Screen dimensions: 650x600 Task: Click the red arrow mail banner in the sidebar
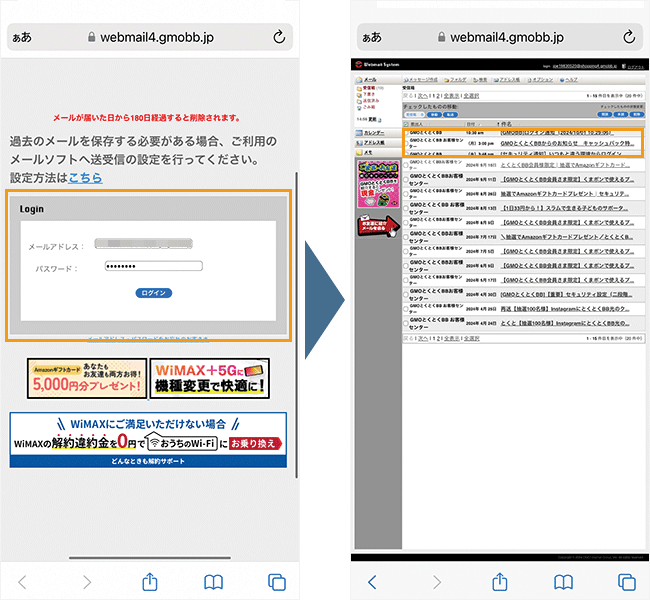point(378,226)
